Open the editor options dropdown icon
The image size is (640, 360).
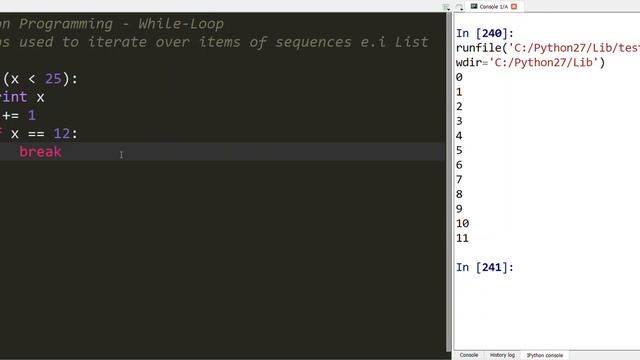pyautogui.click(x=446, y=7)
